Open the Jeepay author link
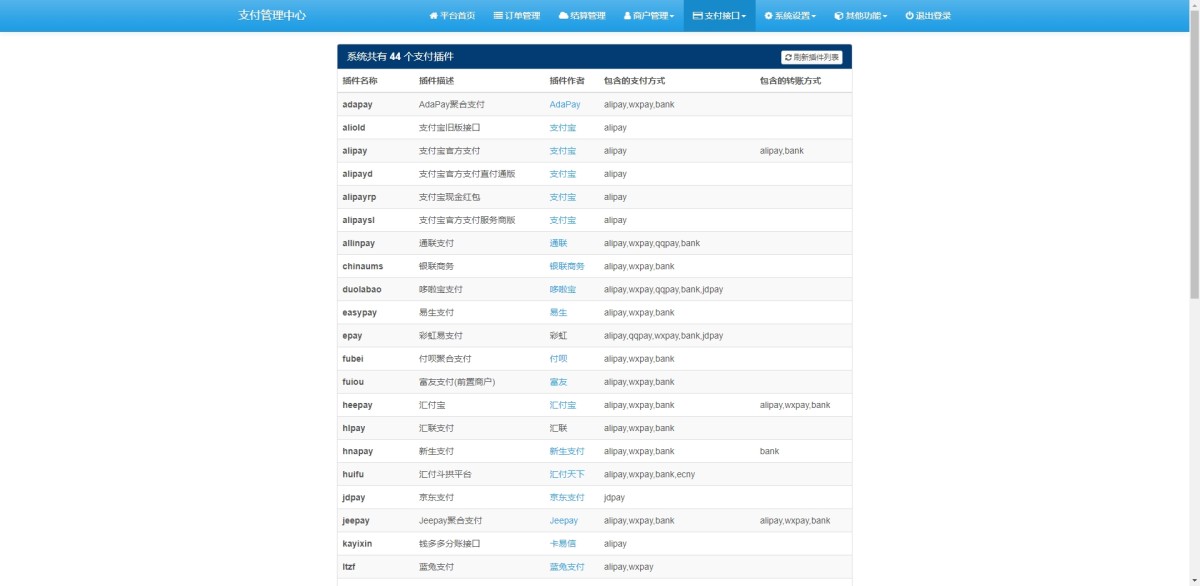1200x586 pixels. pyautogui.click(x=564, y=520)
